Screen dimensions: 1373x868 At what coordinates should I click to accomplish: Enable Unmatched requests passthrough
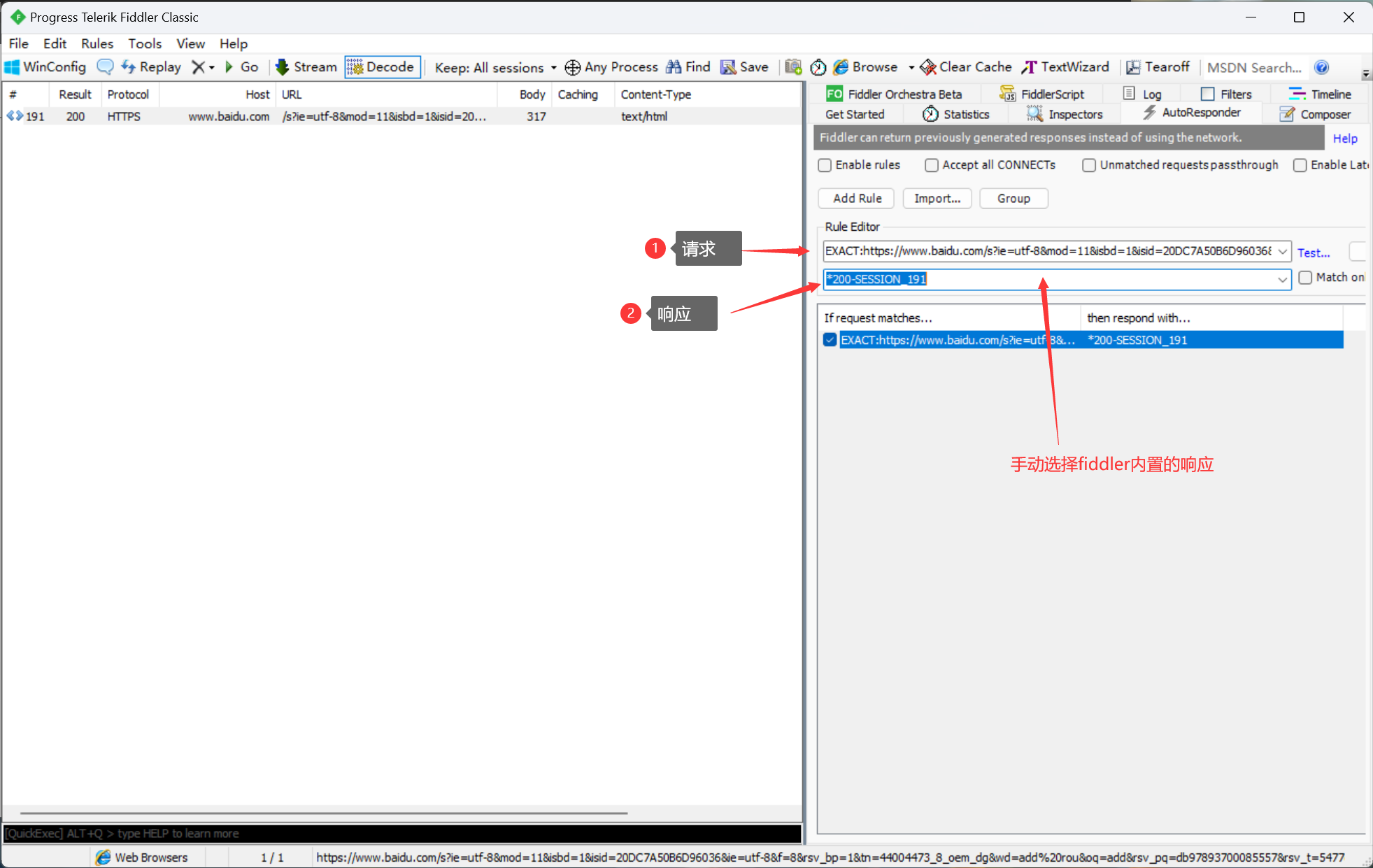pos(1089,165)
